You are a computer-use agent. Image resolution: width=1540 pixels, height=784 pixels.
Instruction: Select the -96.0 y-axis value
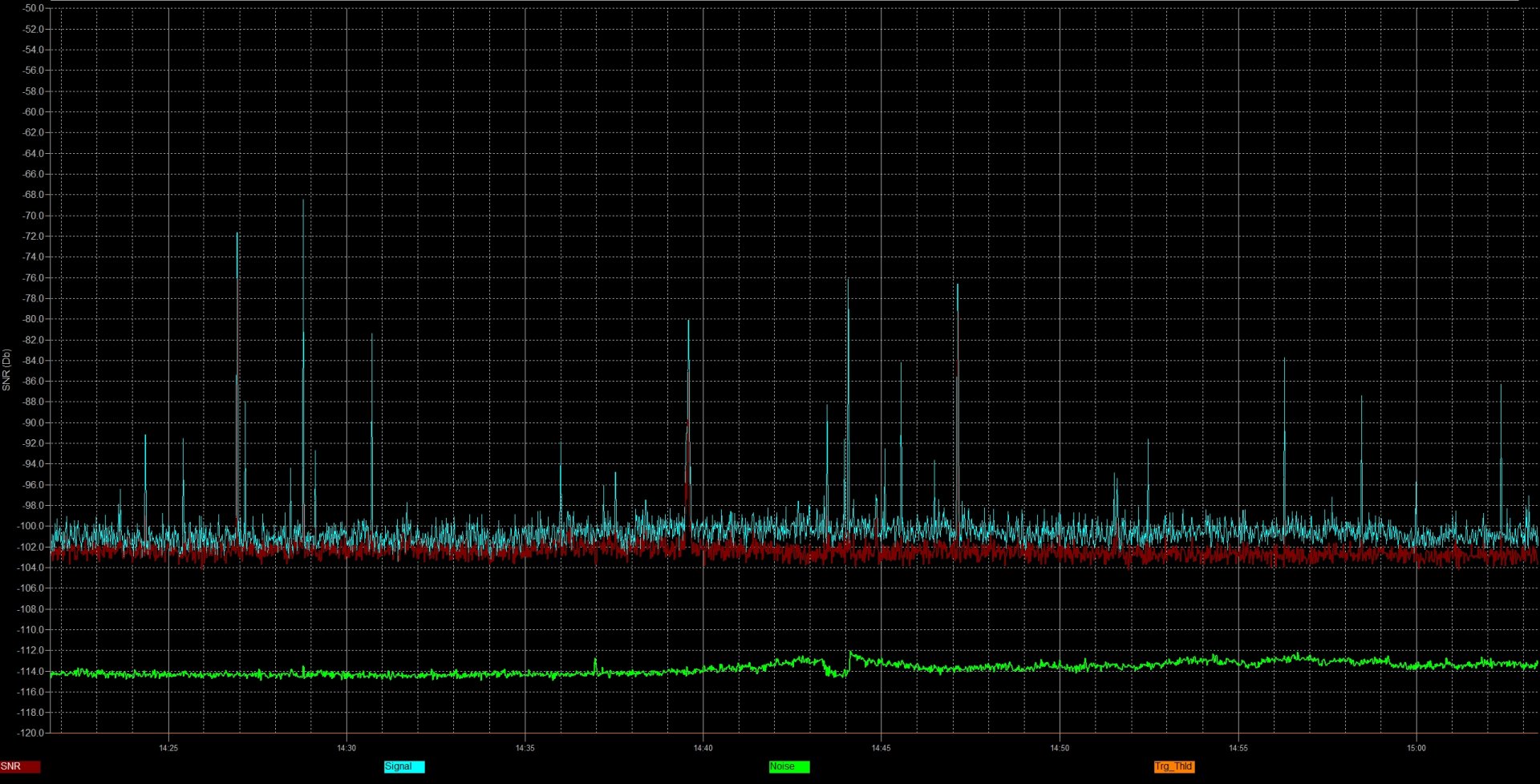(33, 485)
